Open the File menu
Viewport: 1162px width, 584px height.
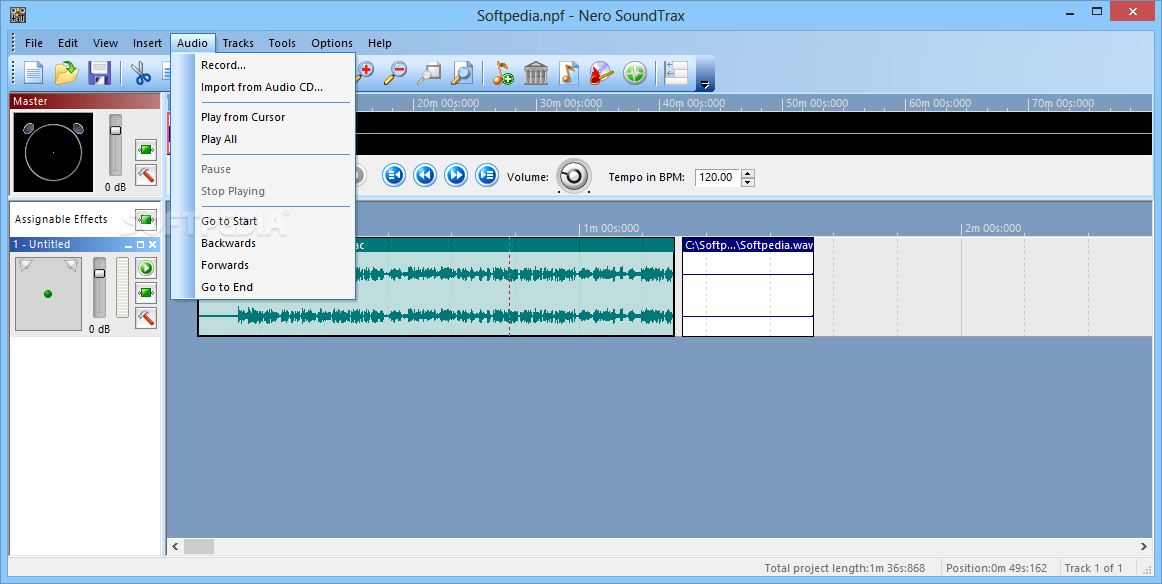(x=34, y=43)
